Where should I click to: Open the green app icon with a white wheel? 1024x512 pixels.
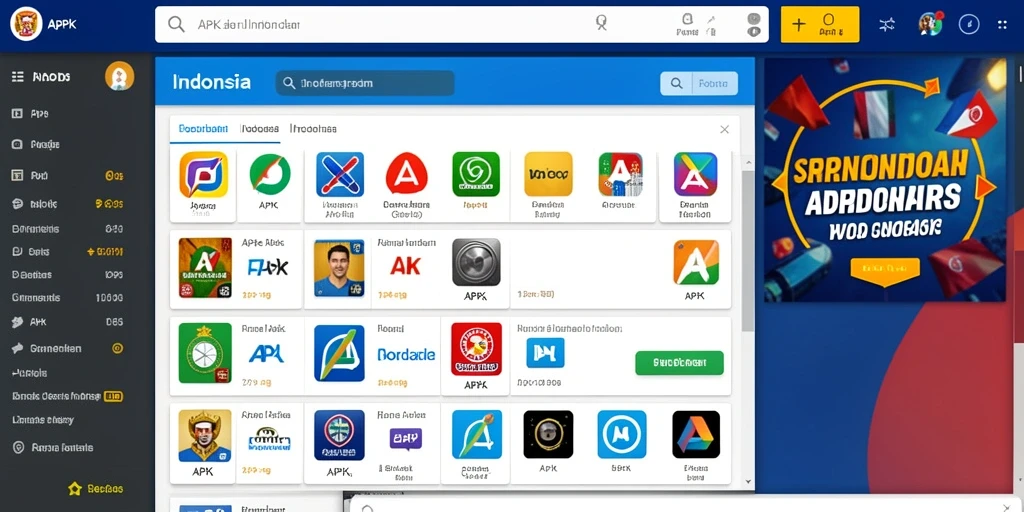point(205,353)
